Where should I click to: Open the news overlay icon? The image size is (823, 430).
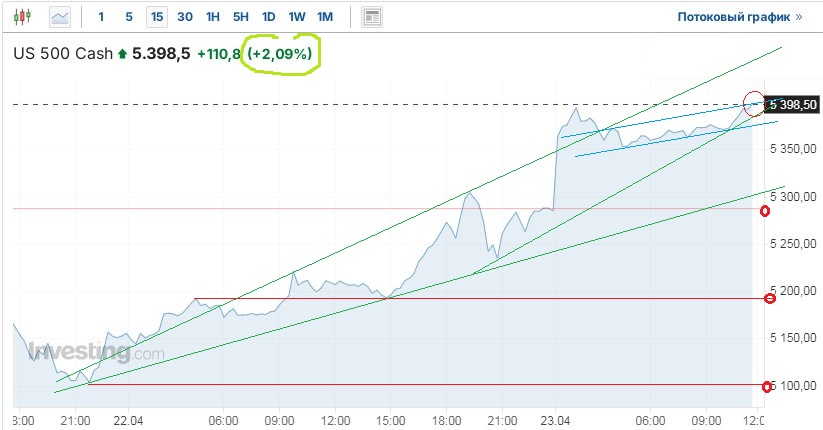(372, 17)
